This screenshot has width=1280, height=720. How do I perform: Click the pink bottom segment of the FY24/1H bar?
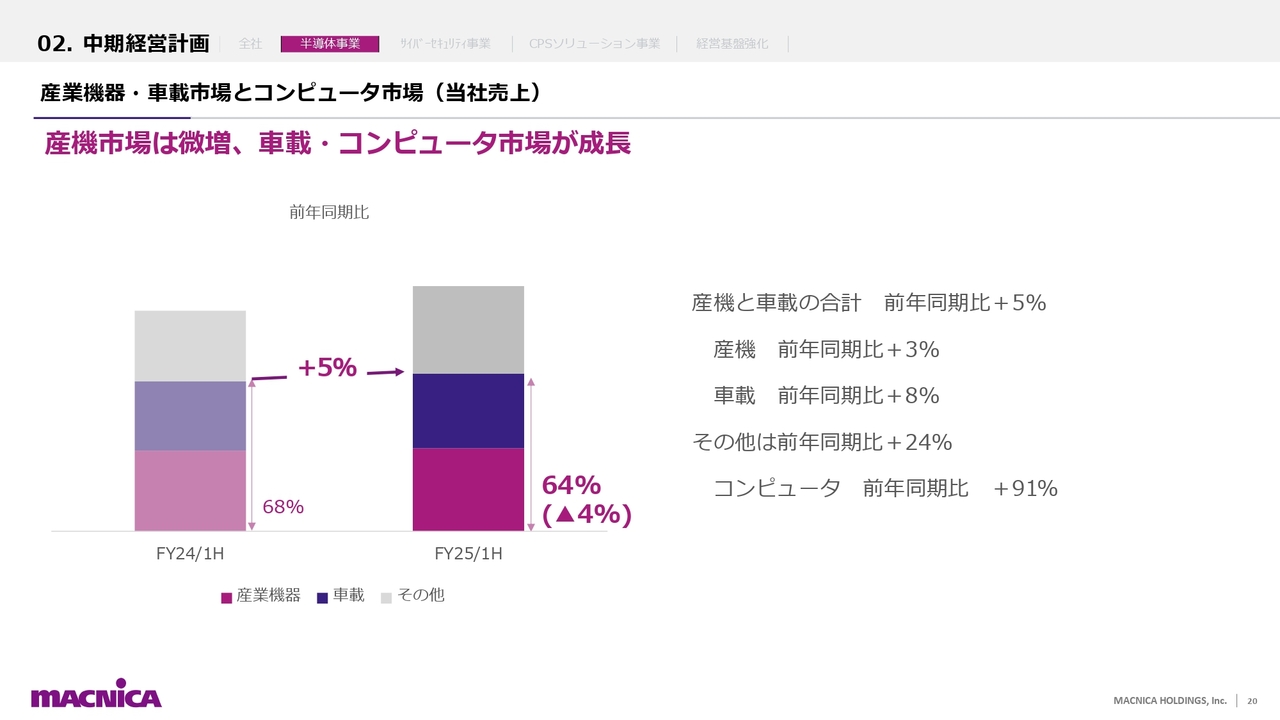click(x=190, y=490)
